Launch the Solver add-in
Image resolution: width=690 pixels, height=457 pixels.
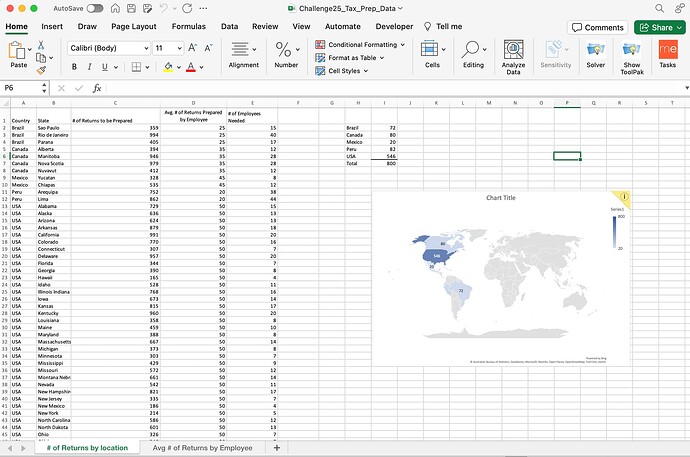[596, 55]
